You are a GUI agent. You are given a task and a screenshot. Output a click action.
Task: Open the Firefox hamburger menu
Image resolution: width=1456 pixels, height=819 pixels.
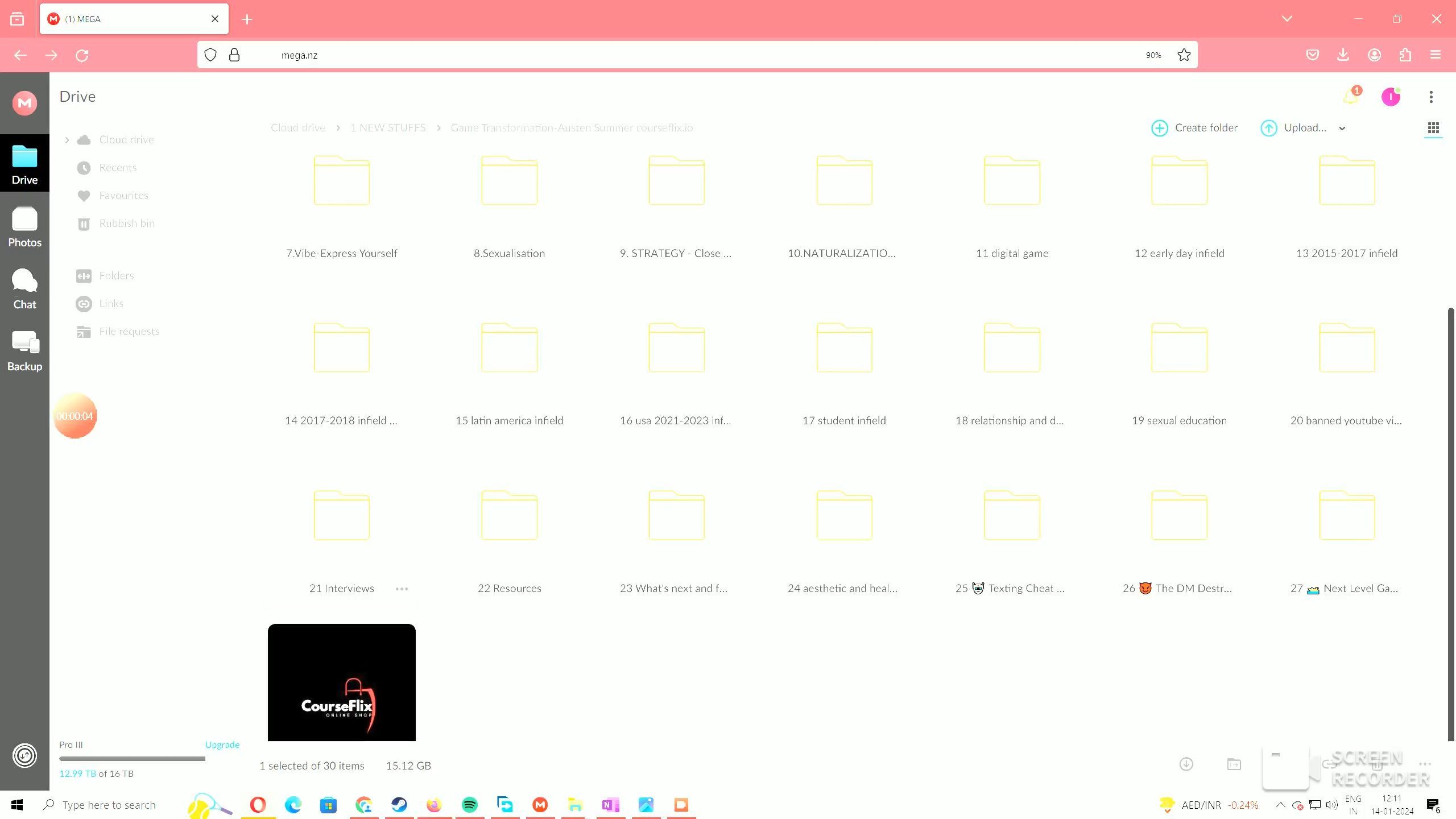(x=1436, y=55)
